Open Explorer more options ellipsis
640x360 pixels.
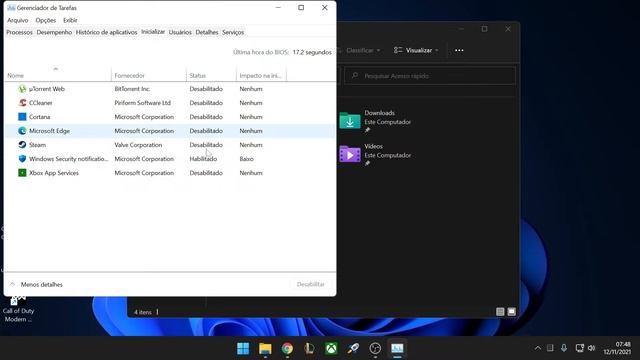[x=459, y=50]
